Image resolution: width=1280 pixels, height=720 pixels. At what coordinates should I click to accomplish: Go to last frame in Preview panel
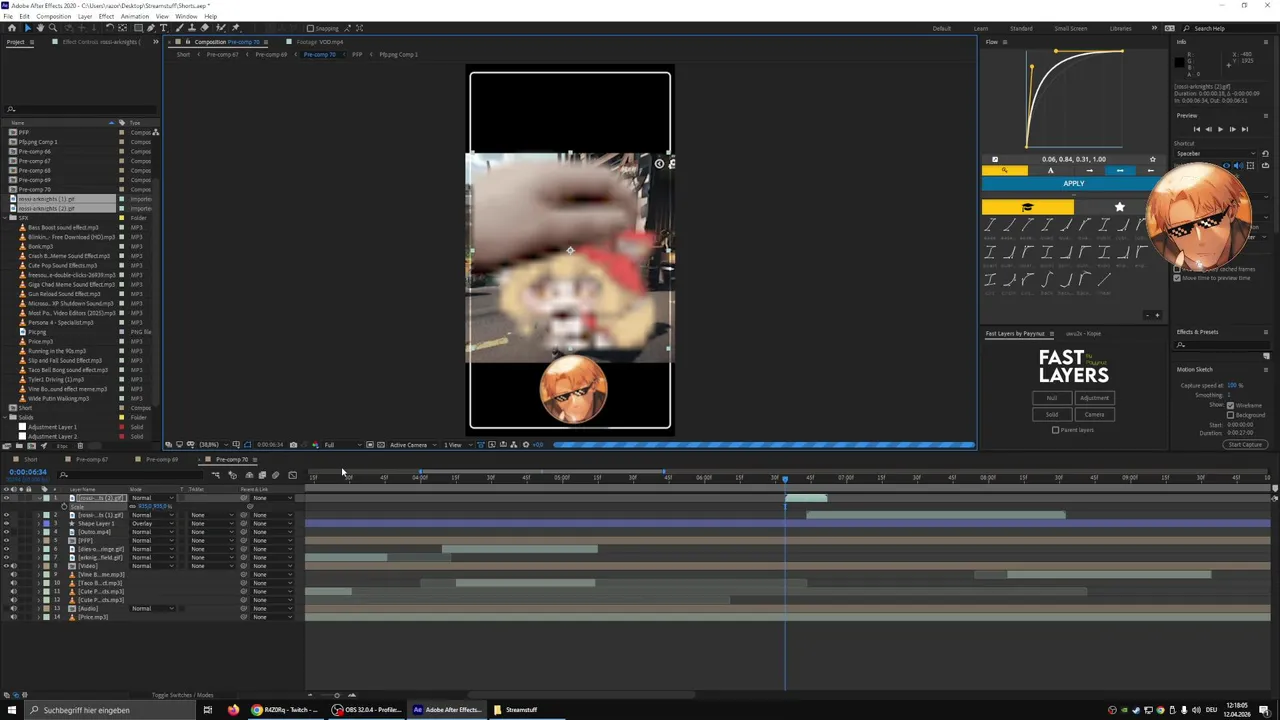tap(1245, 129)
